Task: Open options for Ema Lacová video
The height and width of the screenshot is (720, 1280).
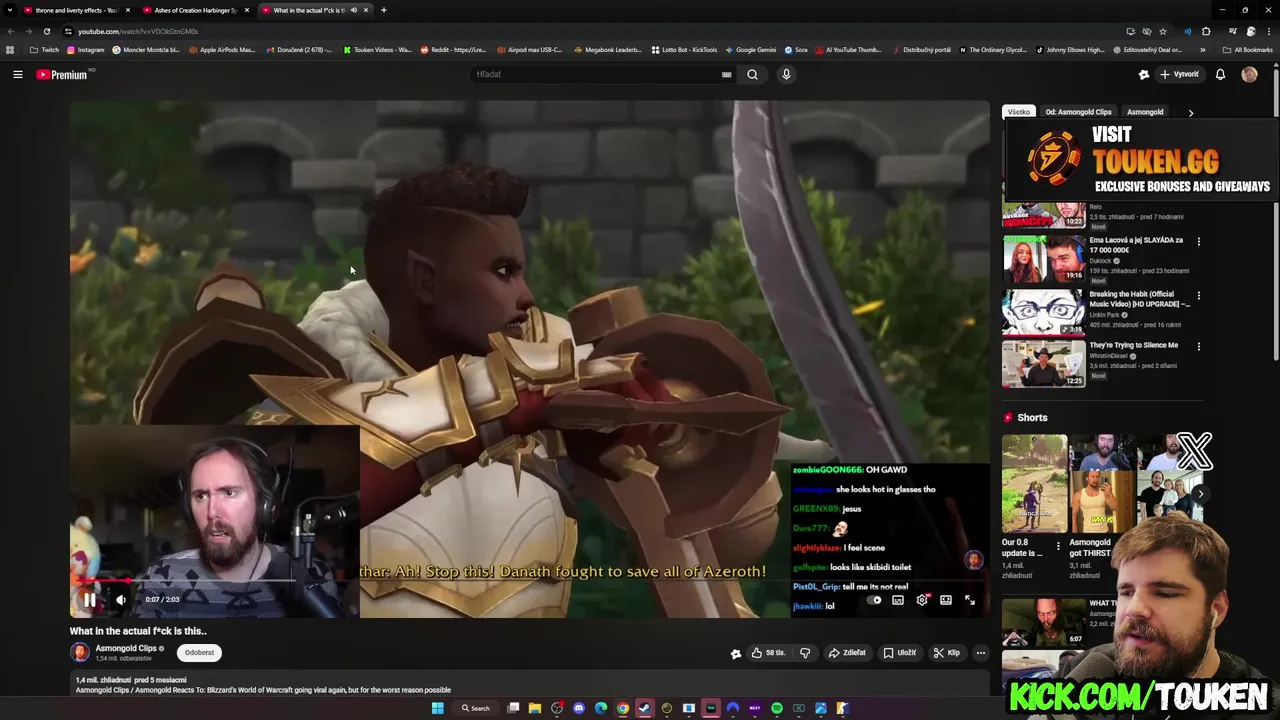Action: point(1198,241)
